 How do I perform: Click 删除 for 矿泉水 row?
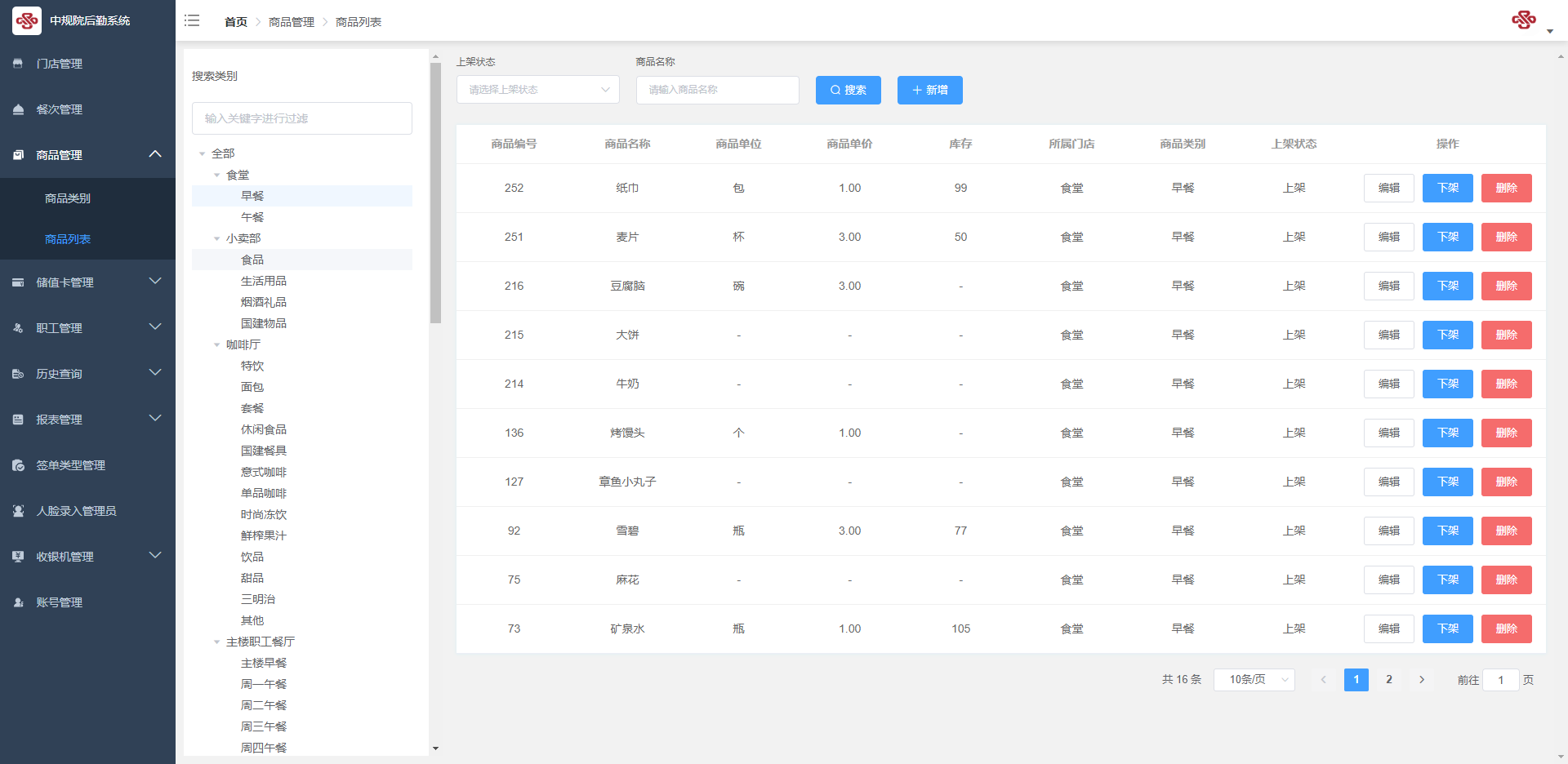coord(1507,629)
